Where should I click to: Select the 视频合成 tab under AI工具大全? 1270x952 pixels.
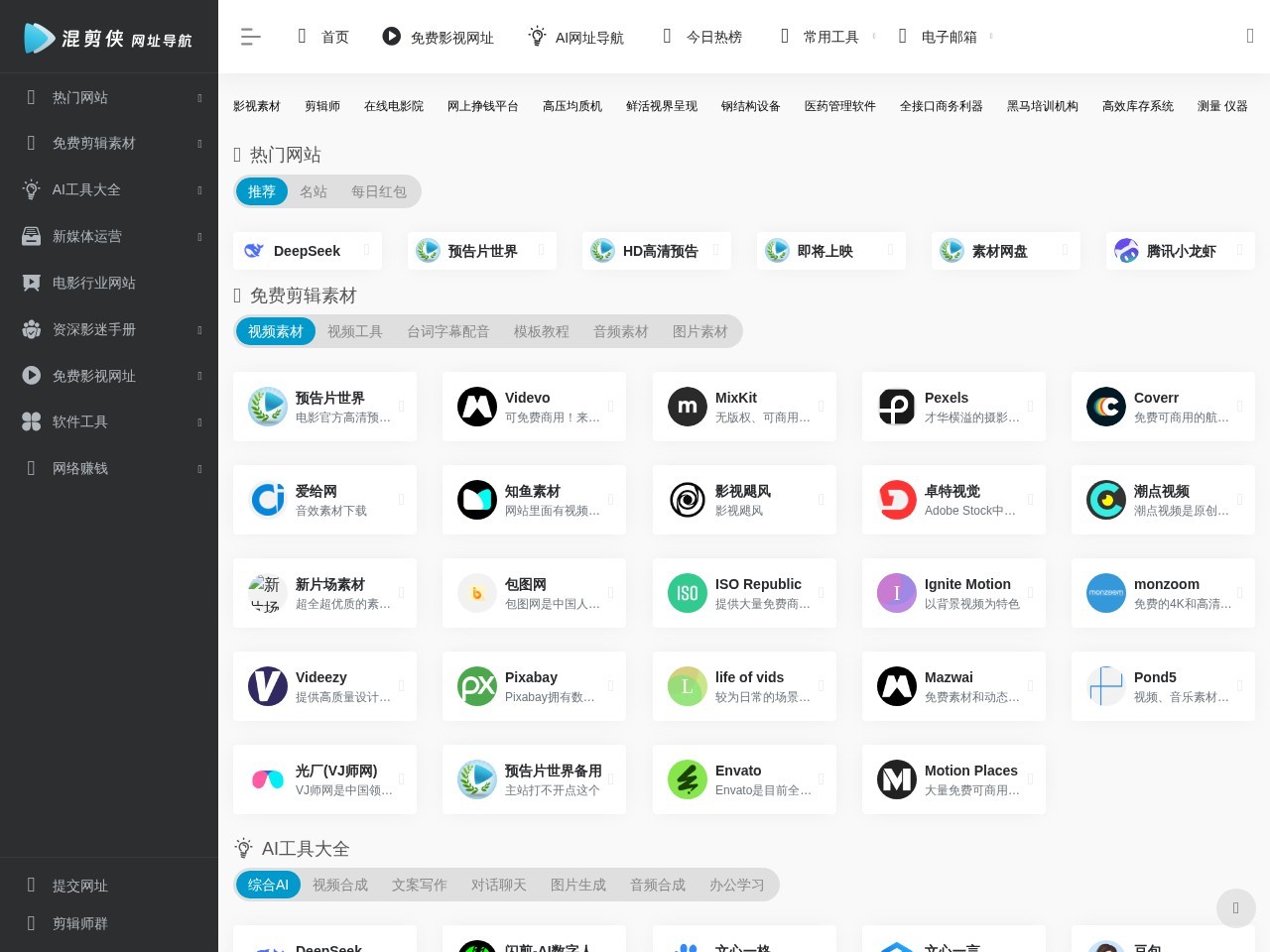340,885
